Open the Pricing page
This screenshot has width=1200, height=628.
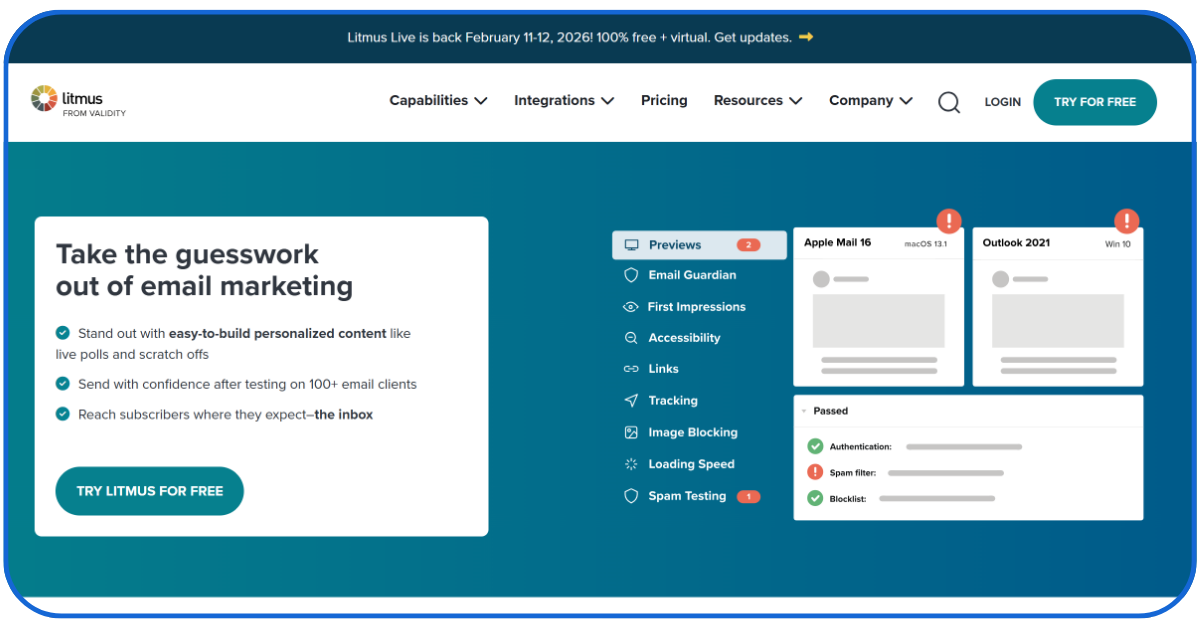click(664, 101)
